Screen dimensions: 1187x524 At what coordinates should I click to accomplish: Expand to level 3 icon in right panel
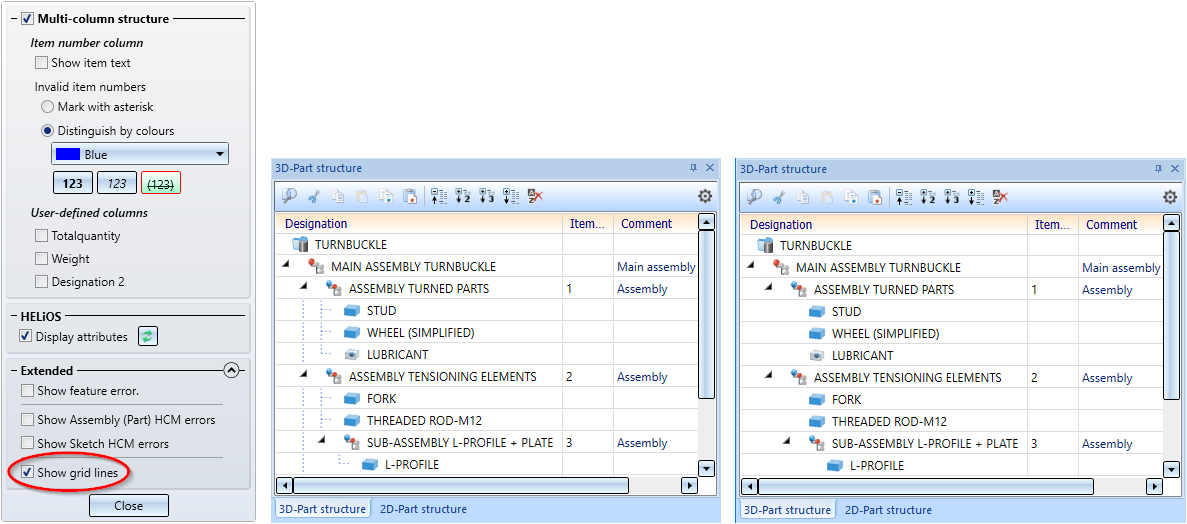tap(952, 197)
